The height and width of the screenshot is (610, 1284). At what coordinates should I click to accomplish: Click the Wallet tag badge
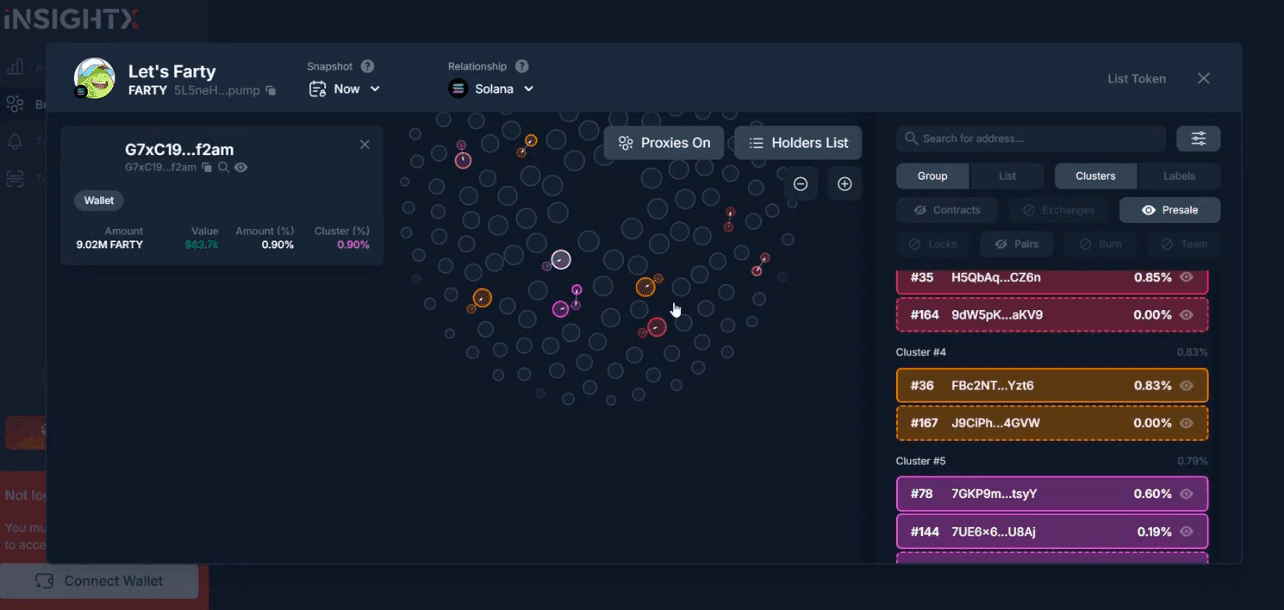[99, 201]
